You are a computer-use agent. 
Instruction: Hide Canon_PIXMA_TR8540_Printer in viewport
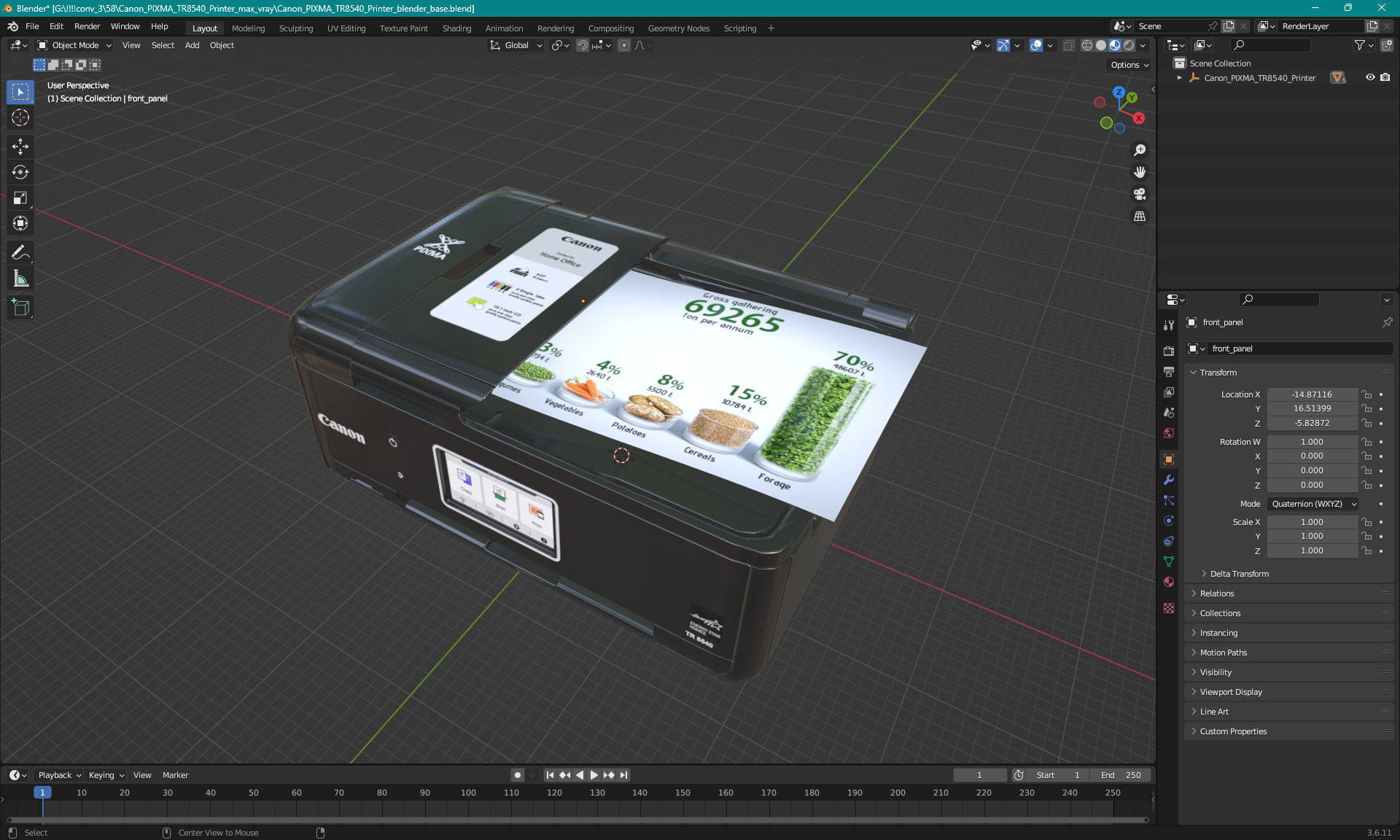tap(1370, 77)
